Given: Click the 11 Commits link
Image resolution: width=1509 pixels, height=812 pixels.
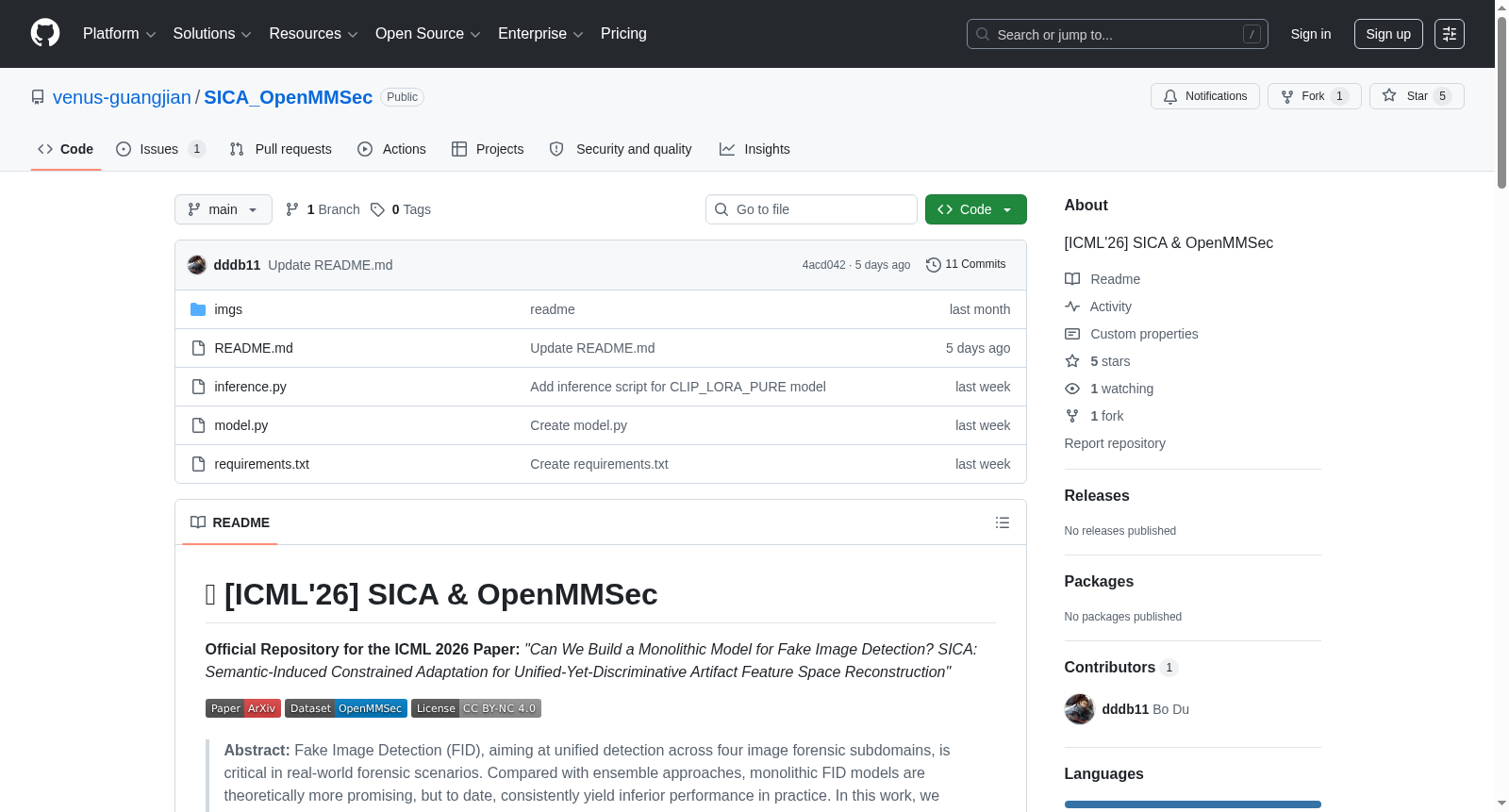Looking at the screenshot, I should coord(966,265).
